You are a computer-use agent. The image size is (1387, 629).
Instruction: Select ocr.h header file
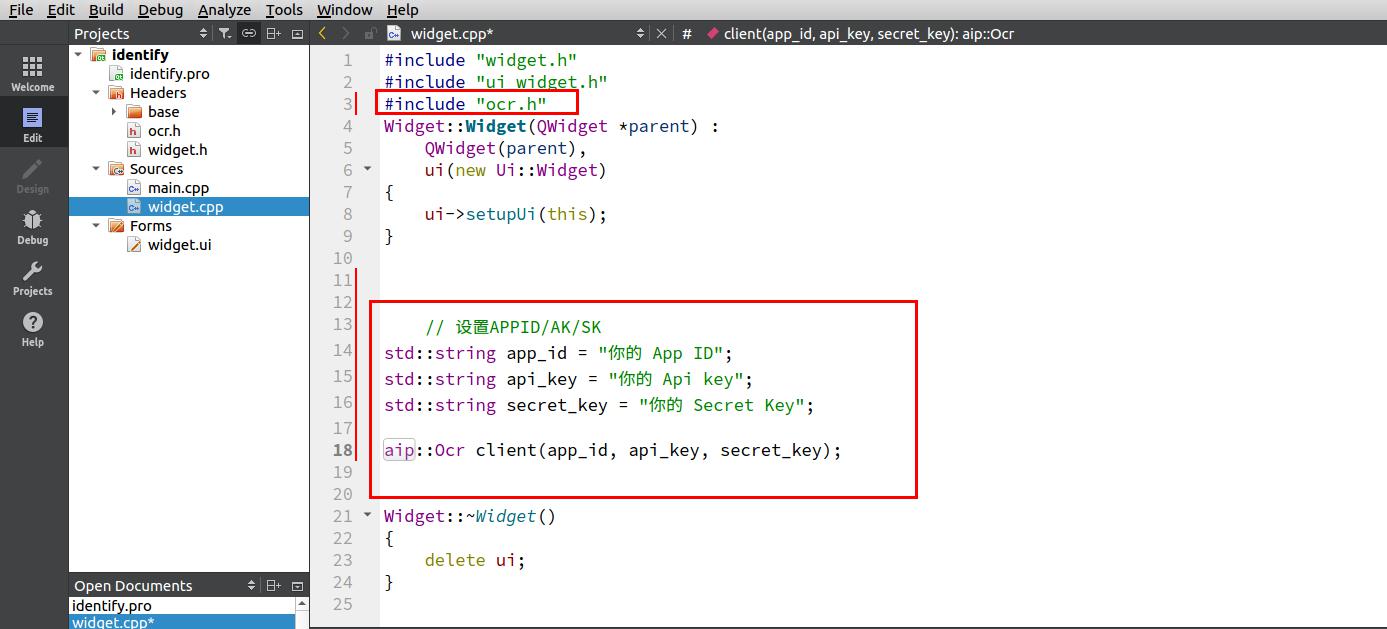coord(164,131)
